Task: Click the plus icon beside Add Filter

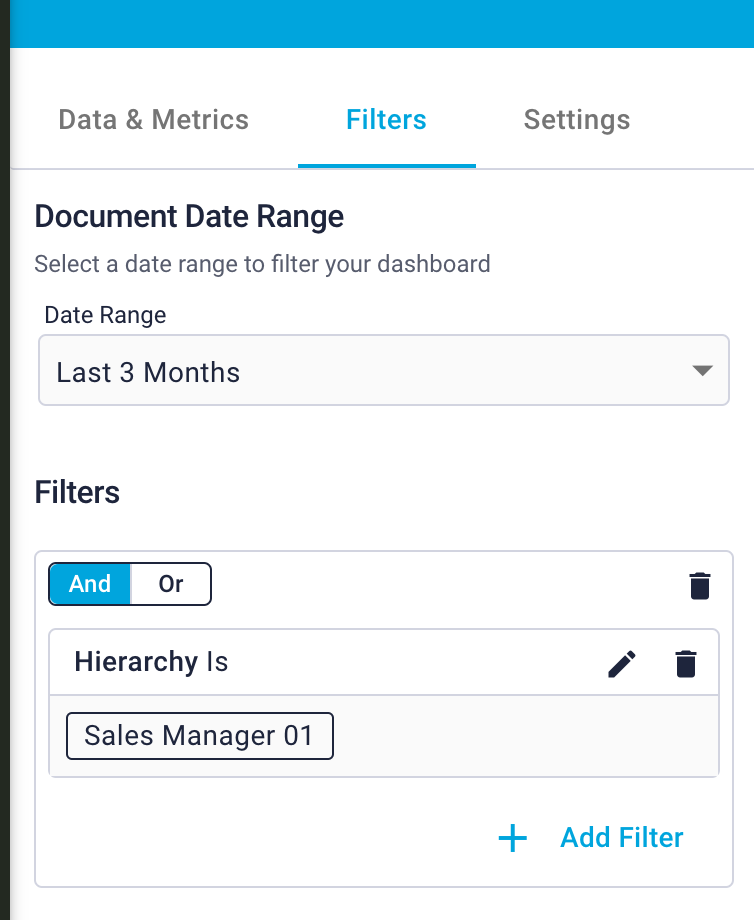Action: tap(512, 838)
